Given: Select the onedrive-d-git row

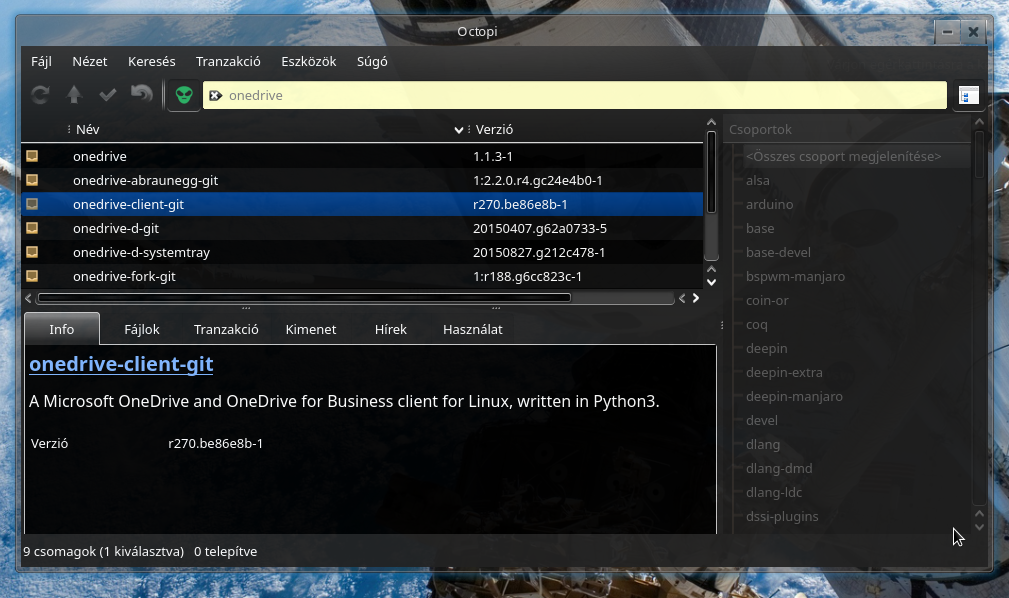Looking at the screenshot, I should coord(362,228).
